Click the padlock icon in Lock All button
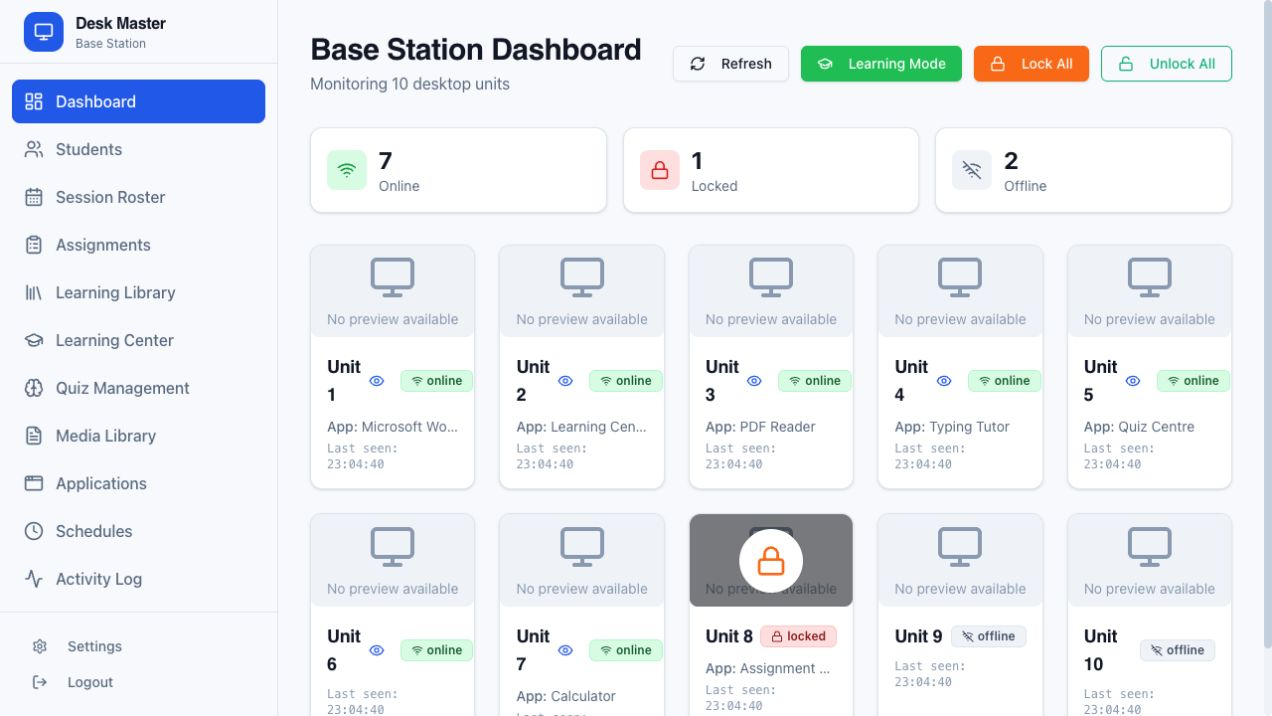The width and height of the screenshot is (1272, 716). click(x=997, y=64)
